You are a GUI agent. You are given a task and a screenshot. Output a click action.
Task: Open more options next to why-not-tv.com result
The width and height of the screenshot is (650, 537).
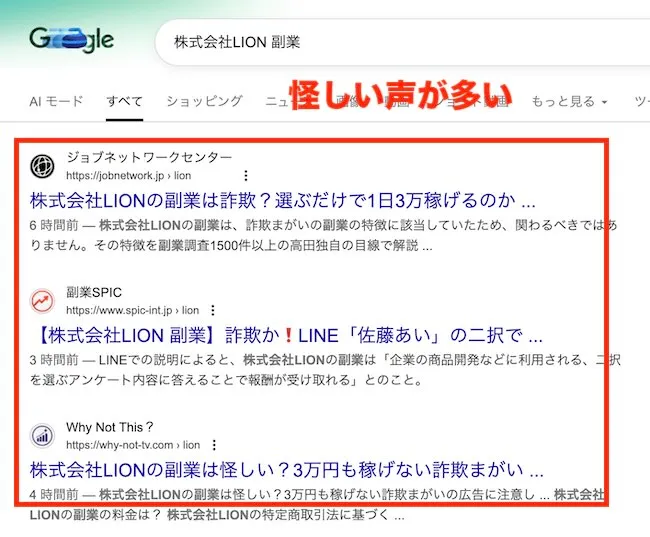click(214, 445)
